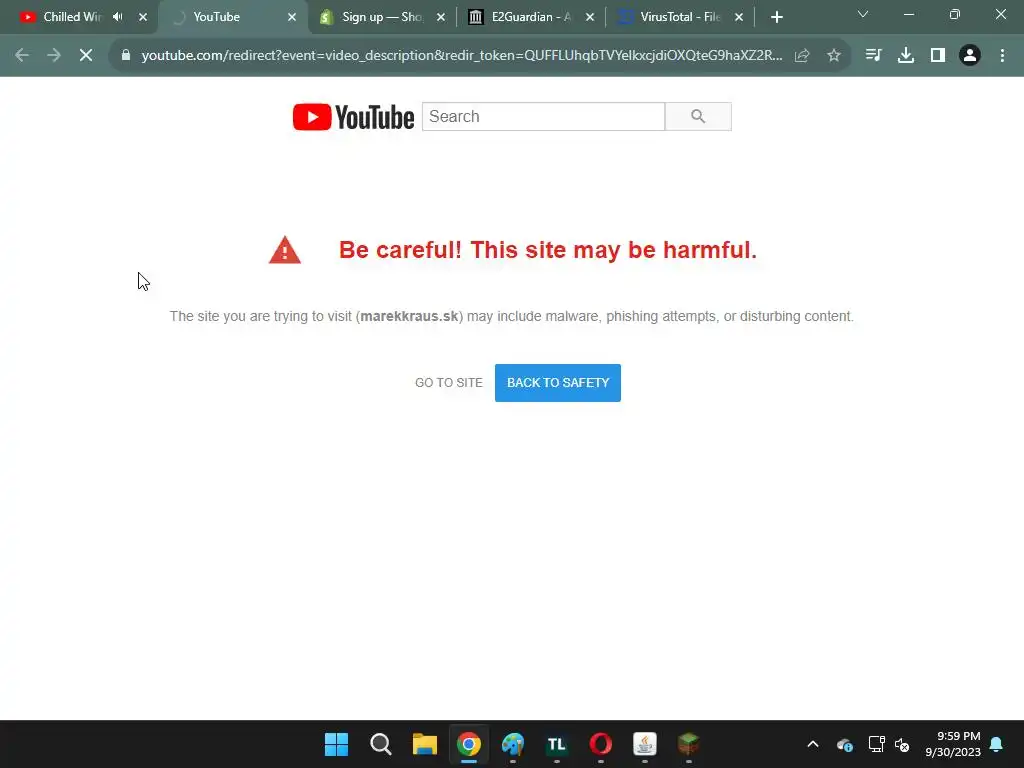Viewport: 1024px width, 768px height.
Task: Go back to the previous page
Action: coord(22,56)
